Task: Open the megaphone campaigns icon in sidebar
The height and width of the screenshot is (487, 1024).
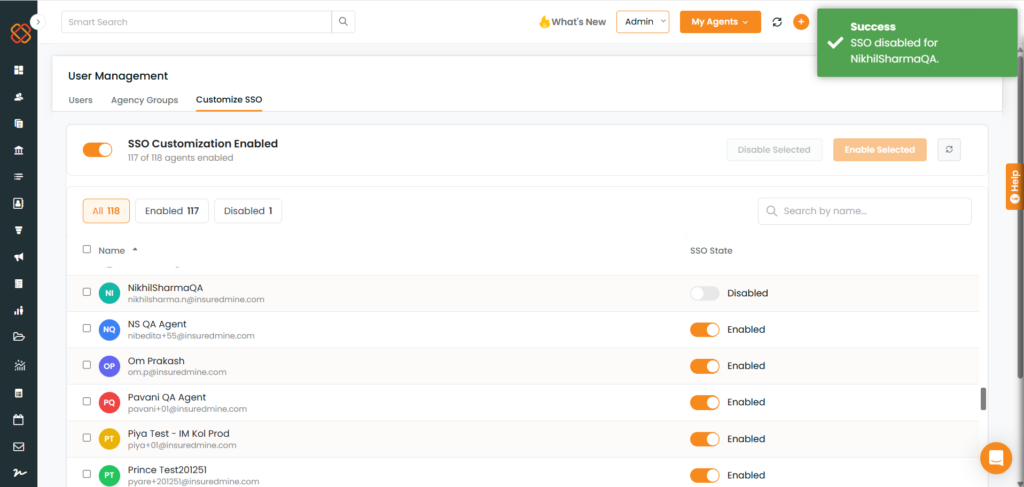Action: 18,257
